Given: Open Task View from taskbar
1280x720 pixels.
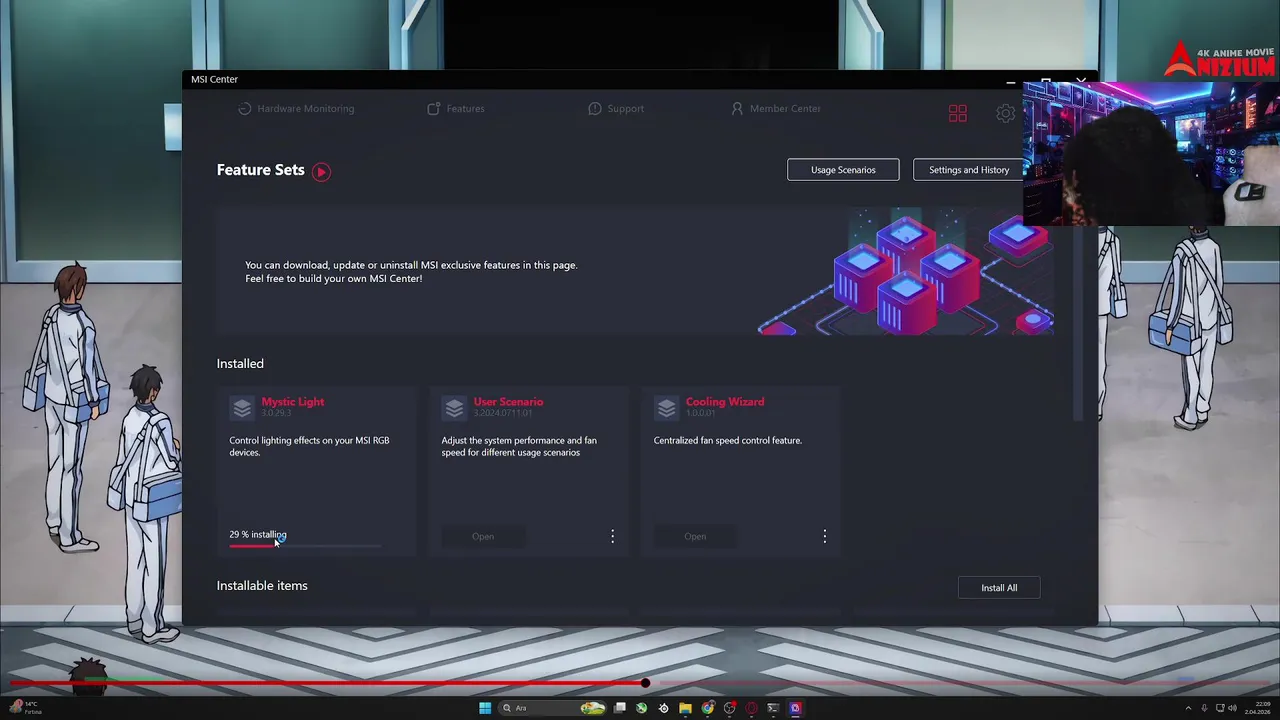Looking at the screenshot, I should tap(620, 708).
